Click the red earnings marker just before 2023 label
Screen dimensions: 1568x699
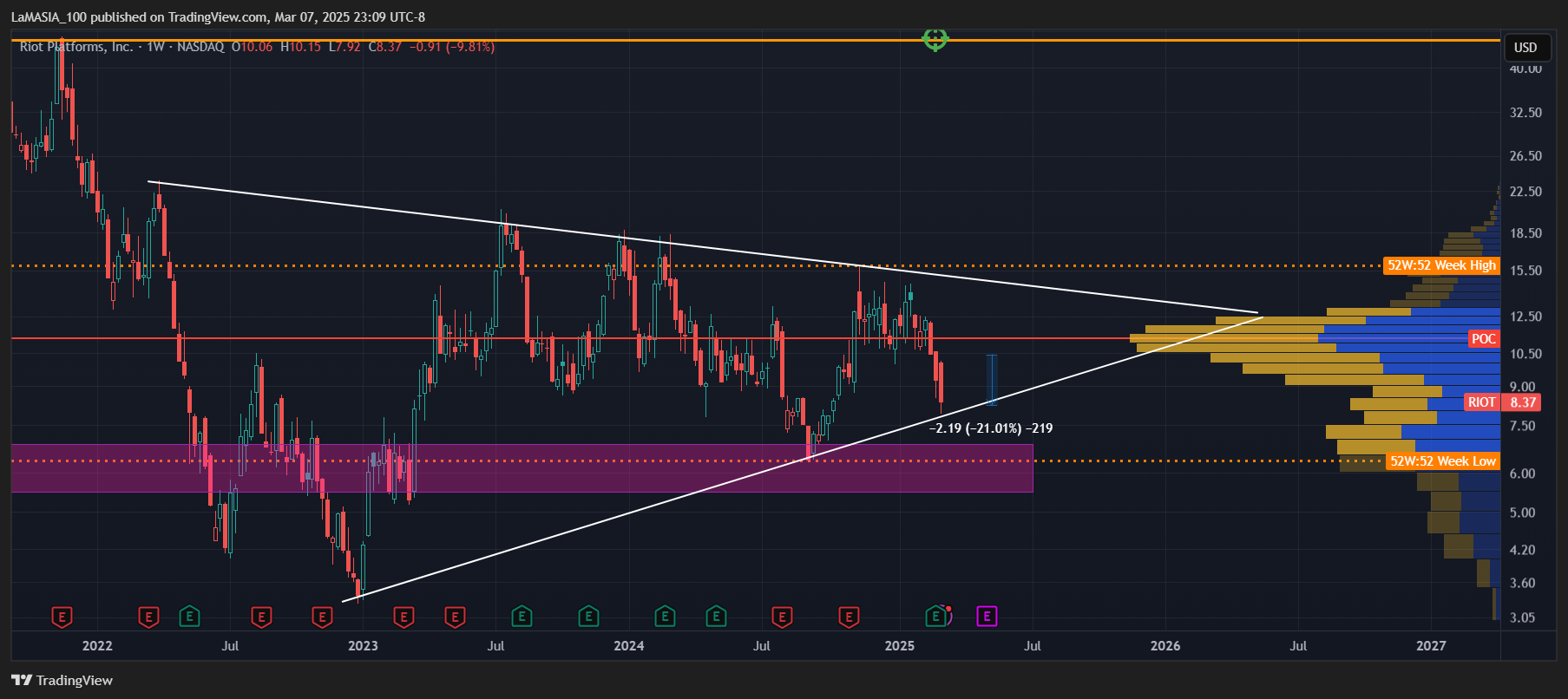pos(322,617)
